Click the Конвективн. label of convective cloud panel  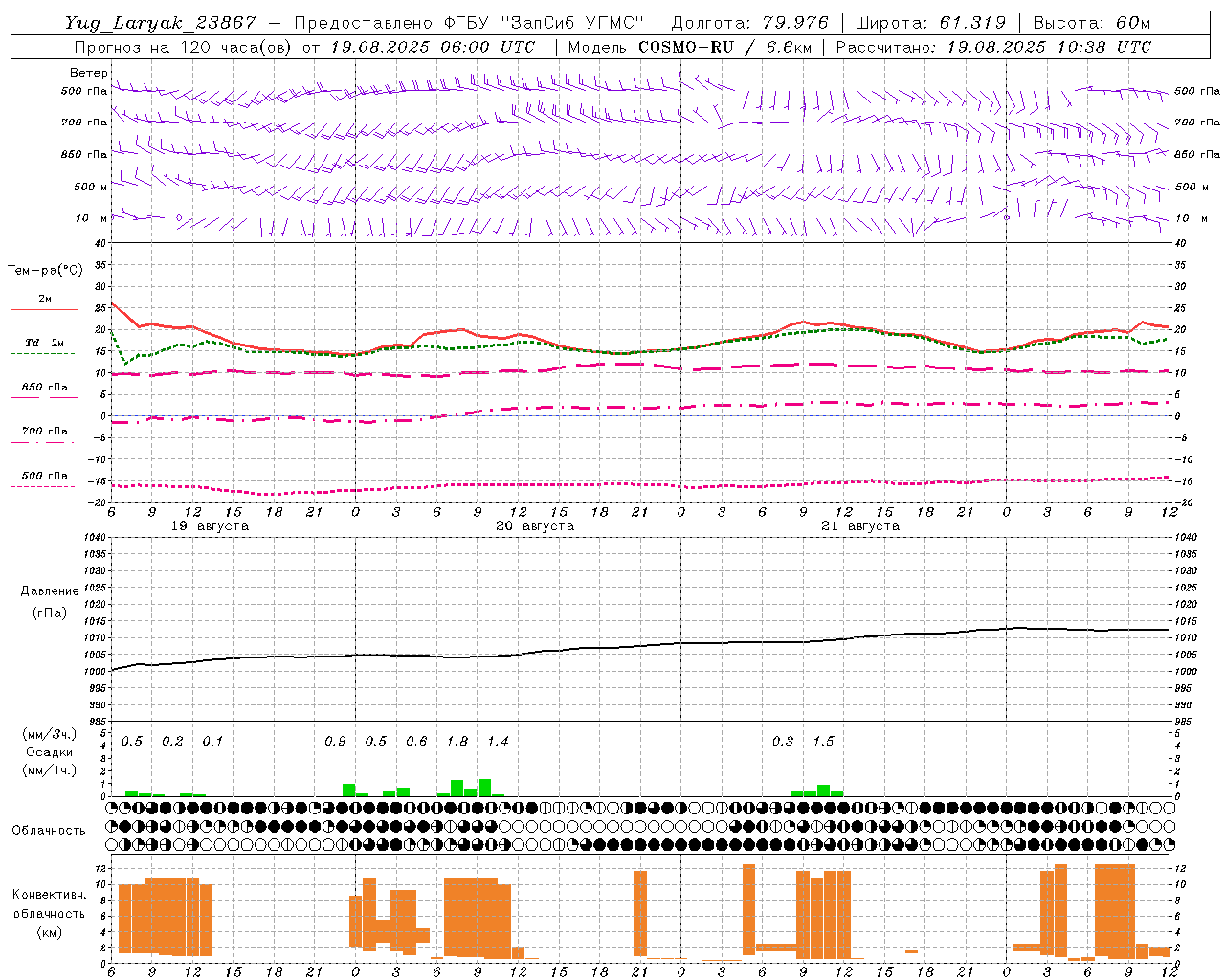pos(50,895)
